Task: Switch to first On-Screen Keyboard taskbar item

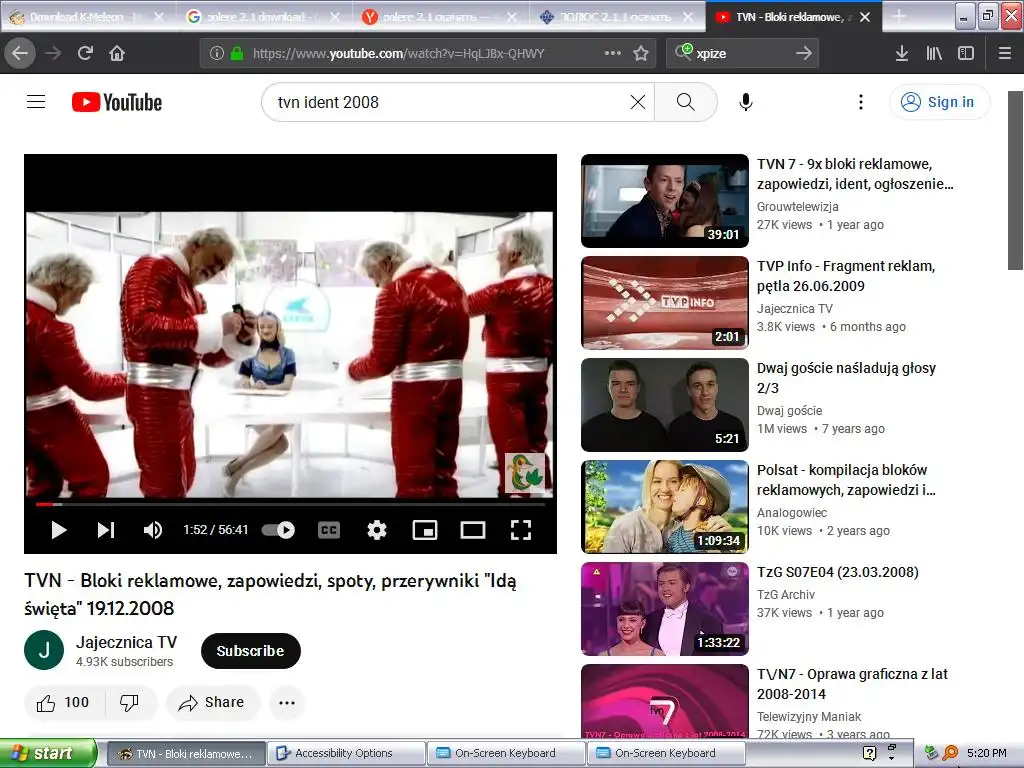Action: tap(505, 753)
